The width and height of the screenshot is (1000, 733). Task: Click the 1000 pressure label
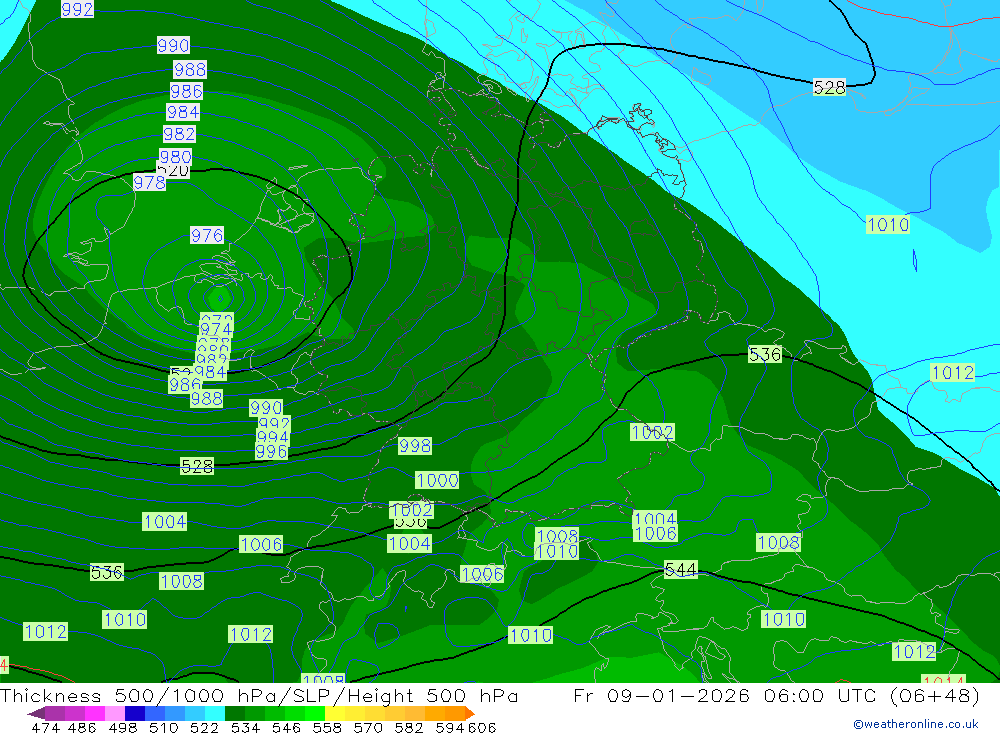coord(437,480)
